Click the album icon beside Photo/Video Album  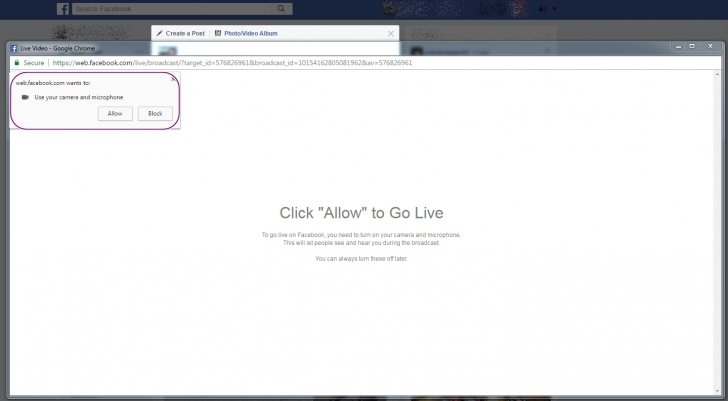click(218, 33)
